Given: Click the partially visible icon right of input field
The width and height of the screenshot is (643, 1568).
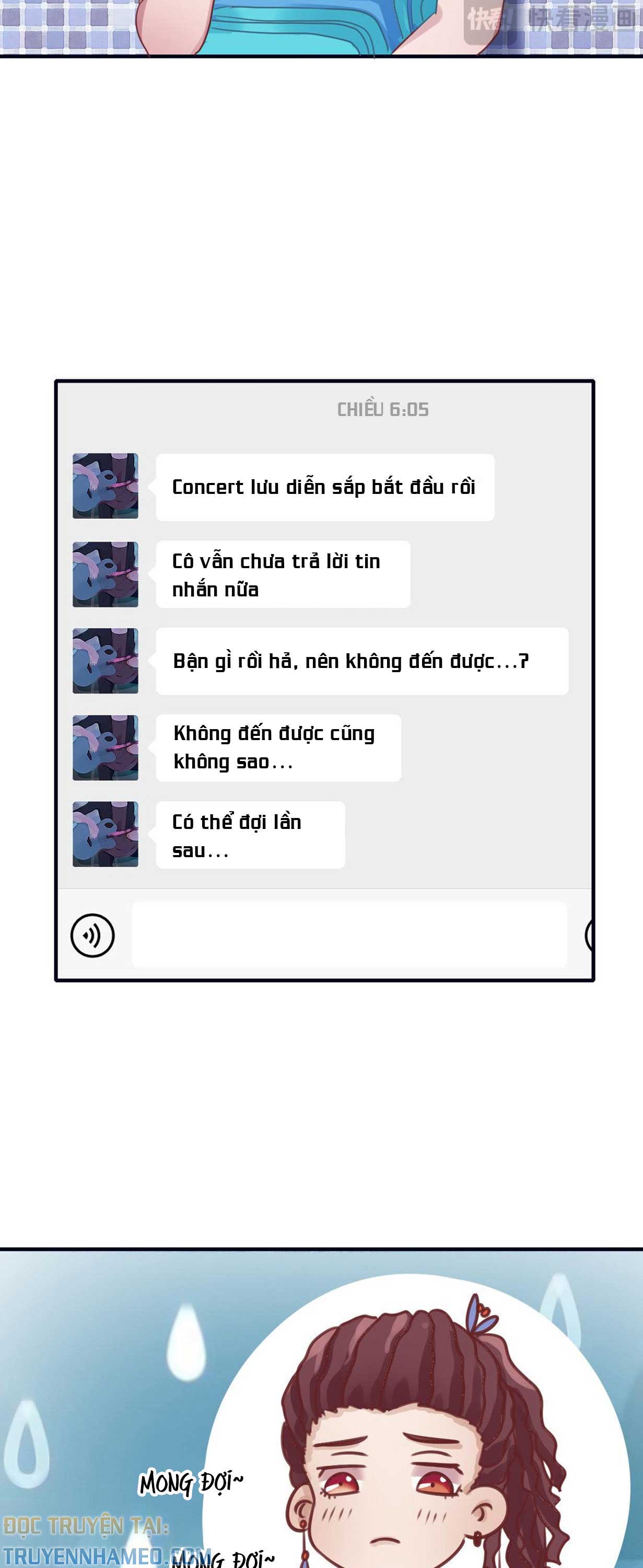Looking at the screenshot, I should (588, 935).
